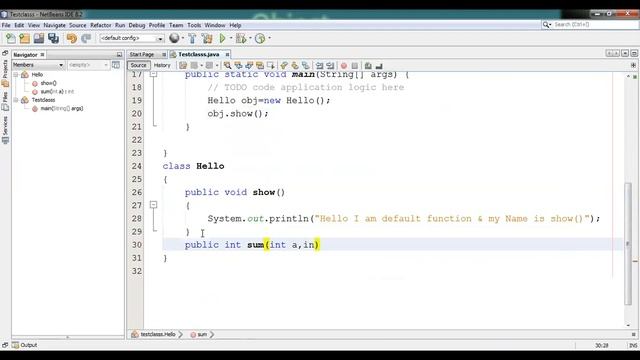Close the Navigator panel tab
The image size is (640, 360).
click(42, 55)
